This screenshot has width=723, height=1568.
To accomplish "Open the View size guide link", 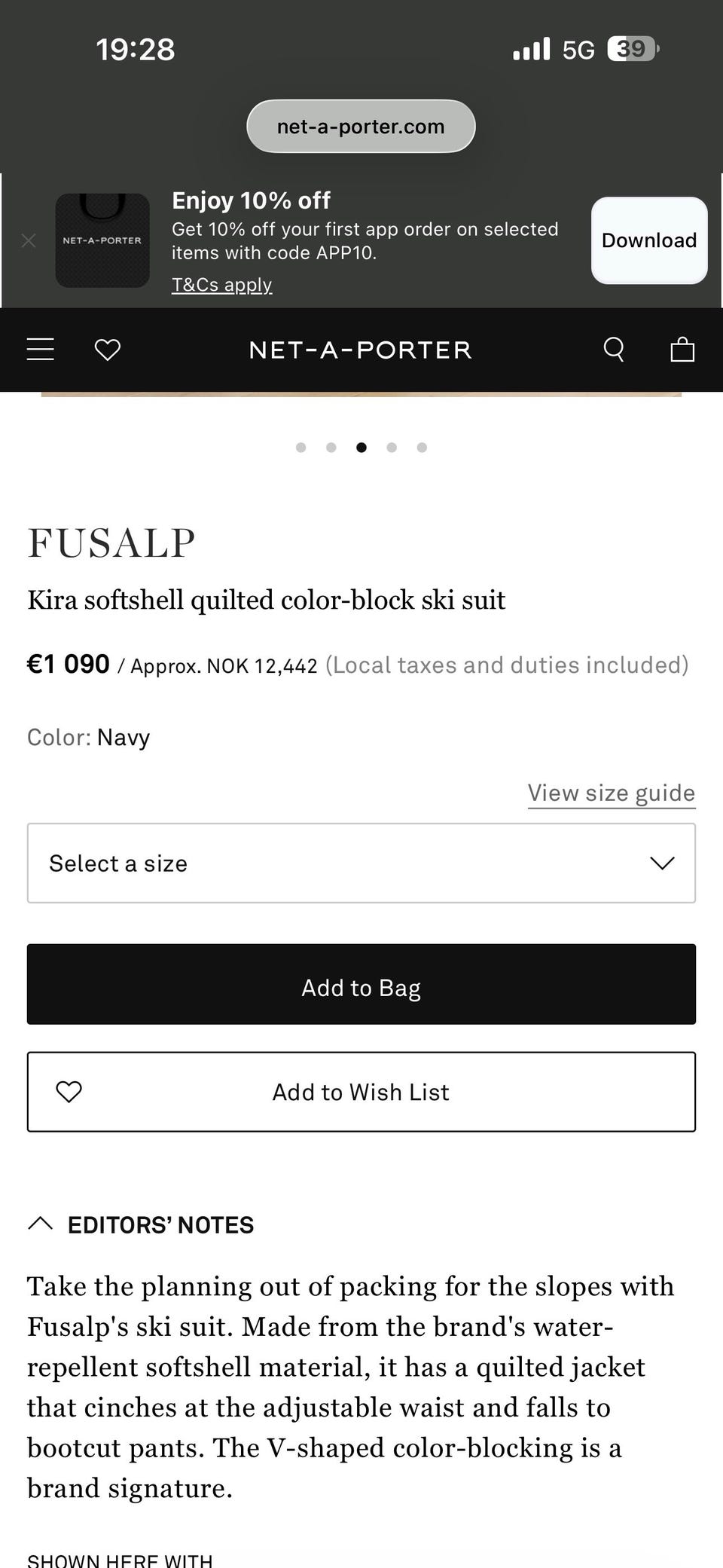I will 611,793.
